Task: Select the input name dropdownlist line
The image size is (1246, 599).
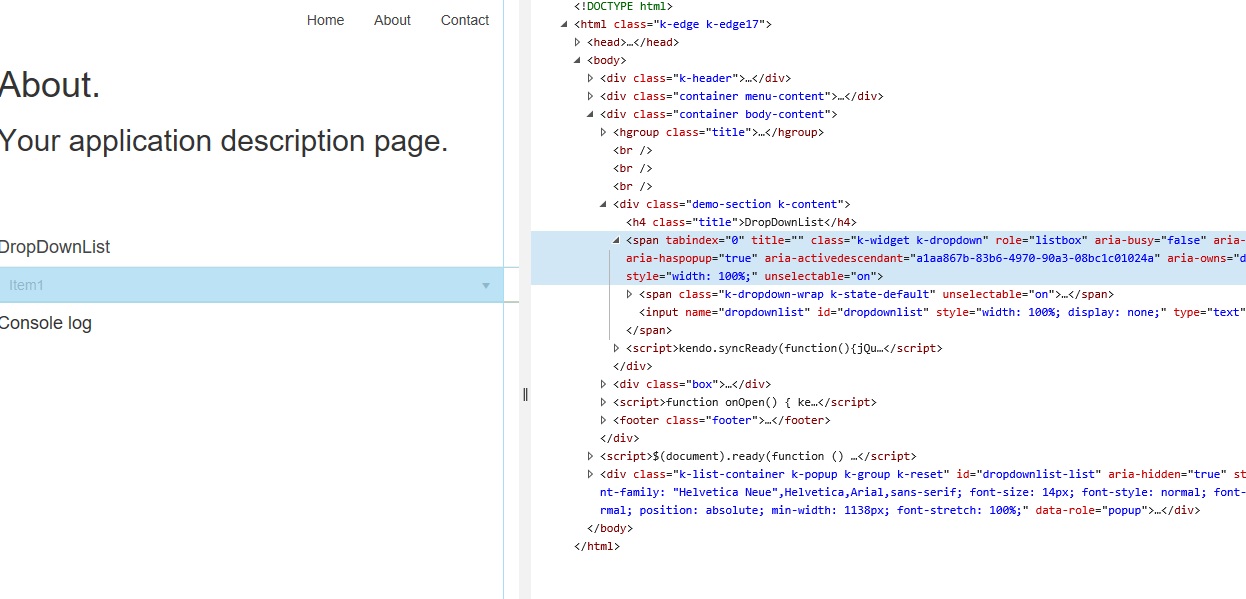Action: pyautogui.click(x=942, y=312)
